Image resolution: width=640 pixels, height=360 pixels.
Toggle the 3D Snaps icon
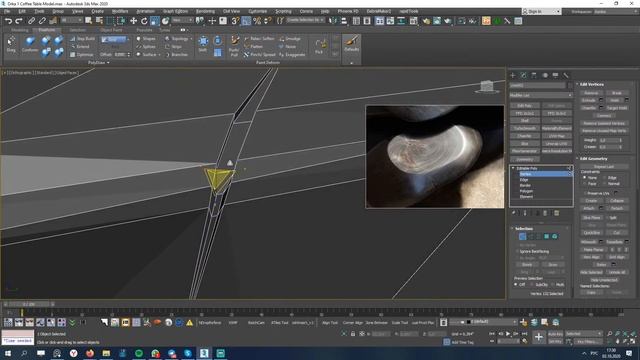point(235,21)
